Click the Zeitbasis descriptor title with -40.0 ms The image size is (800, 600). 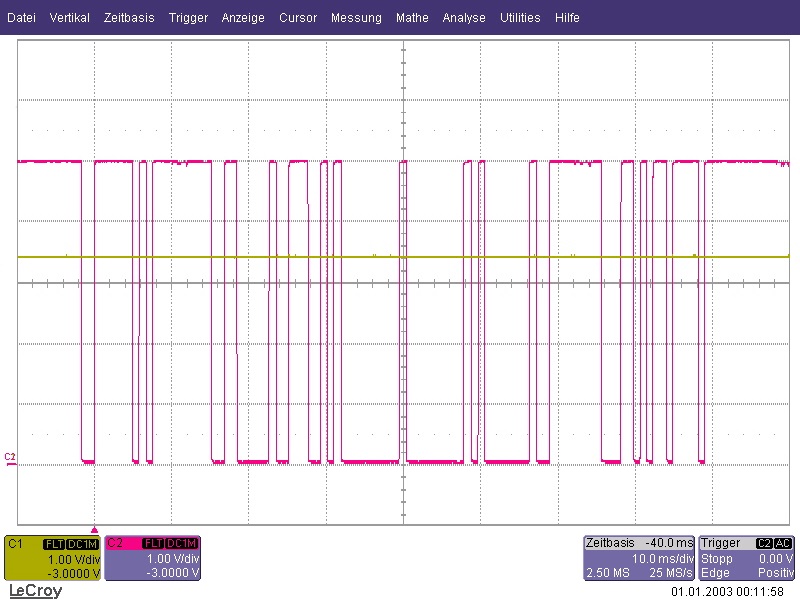(x=639, y=543)
